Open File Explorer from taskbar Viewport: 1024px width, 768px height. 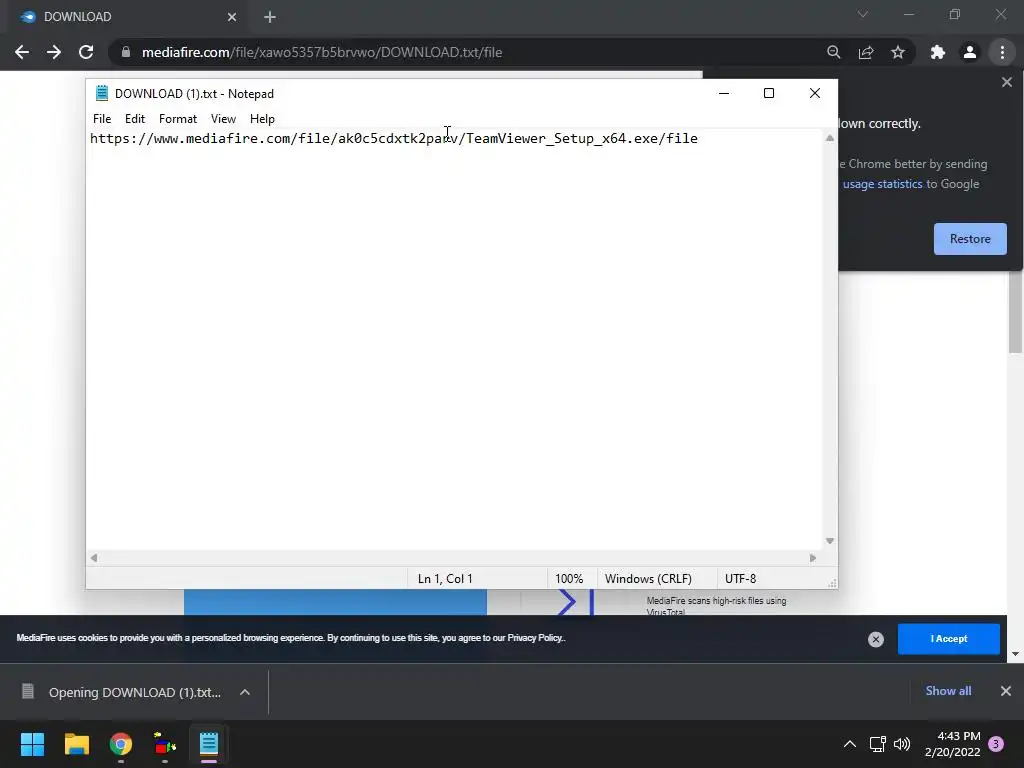tap(76, 744)
